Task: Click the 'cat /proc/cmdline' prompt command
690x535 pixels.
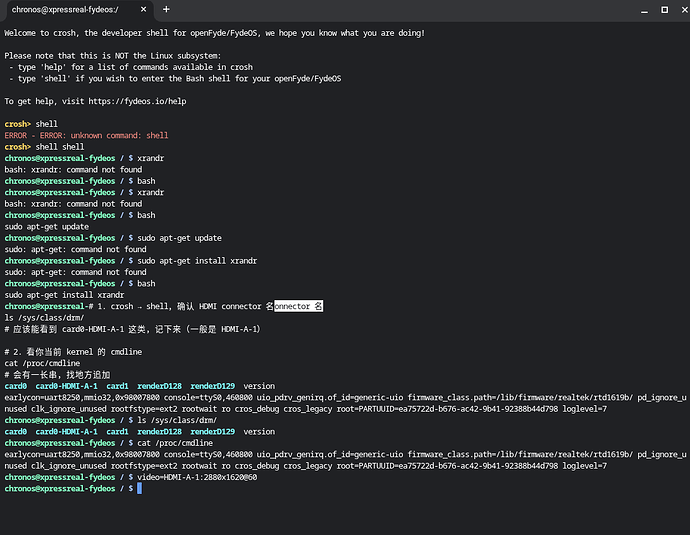Action: pos(175,443)
